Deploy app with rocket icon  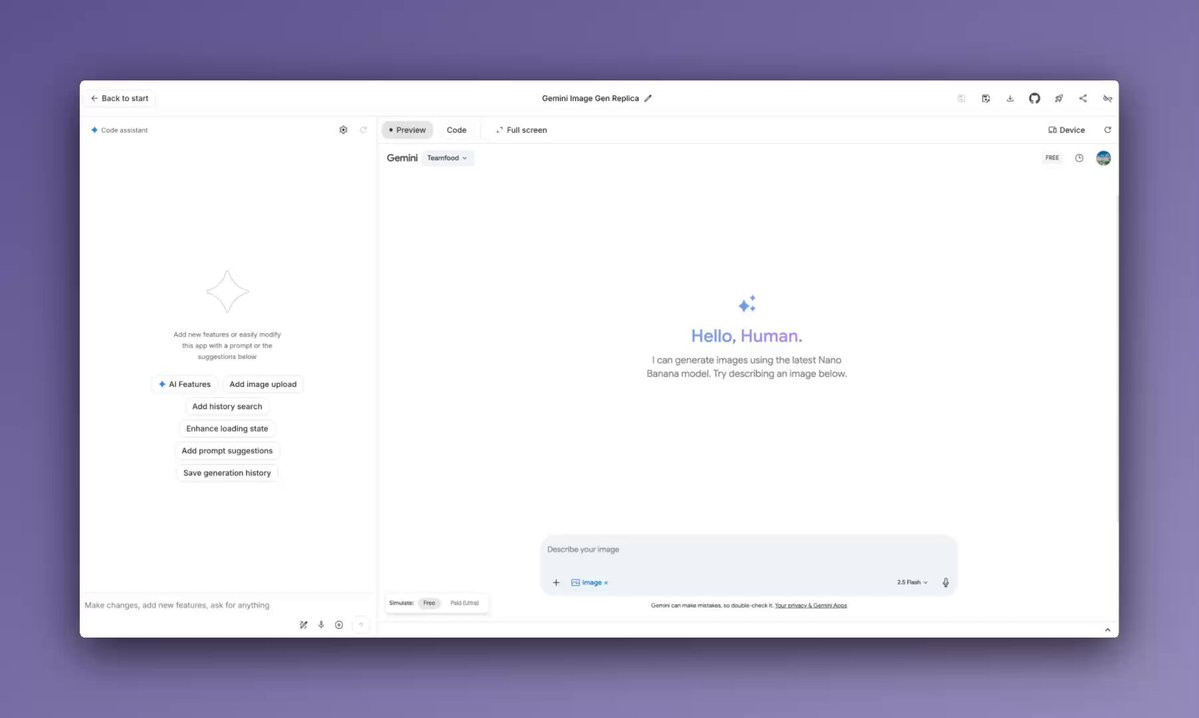coord(1059,99)
